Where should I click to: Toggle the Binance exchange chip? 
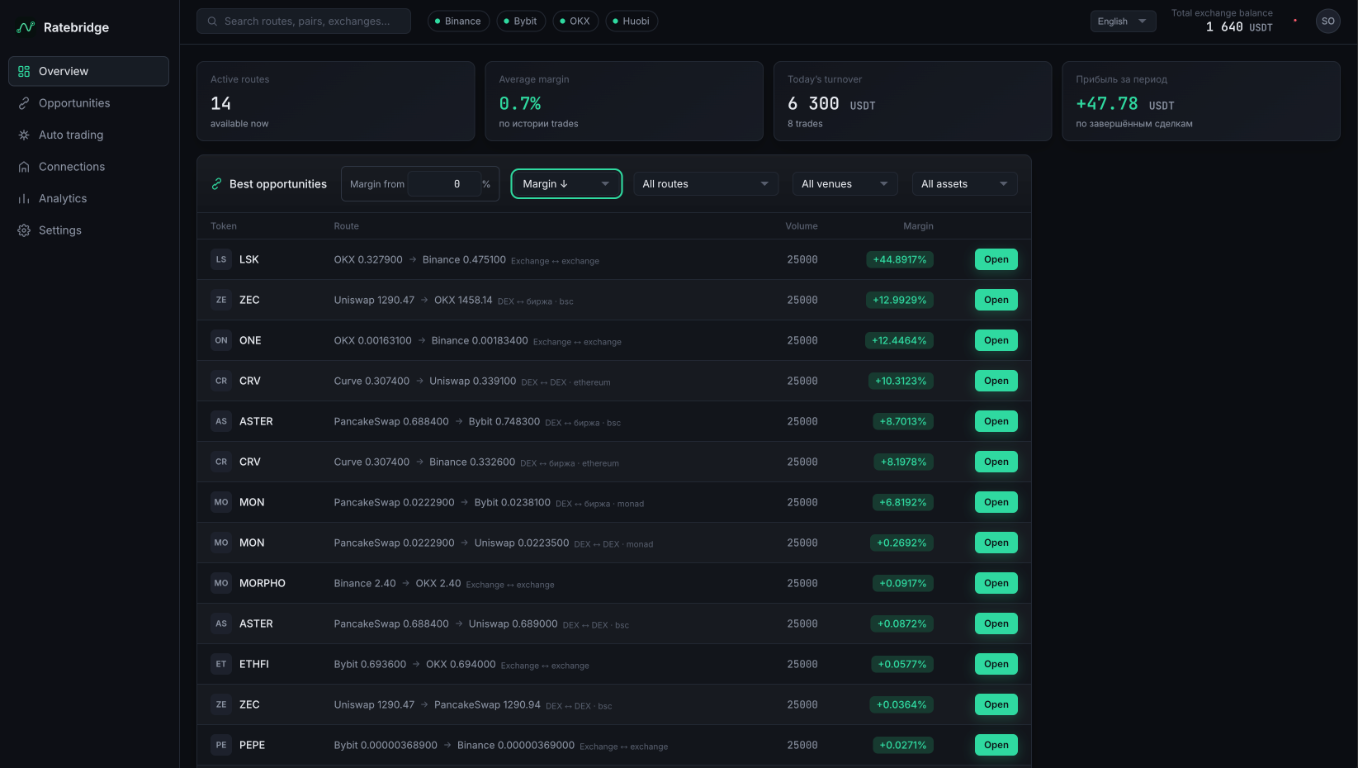click(458, 21)
